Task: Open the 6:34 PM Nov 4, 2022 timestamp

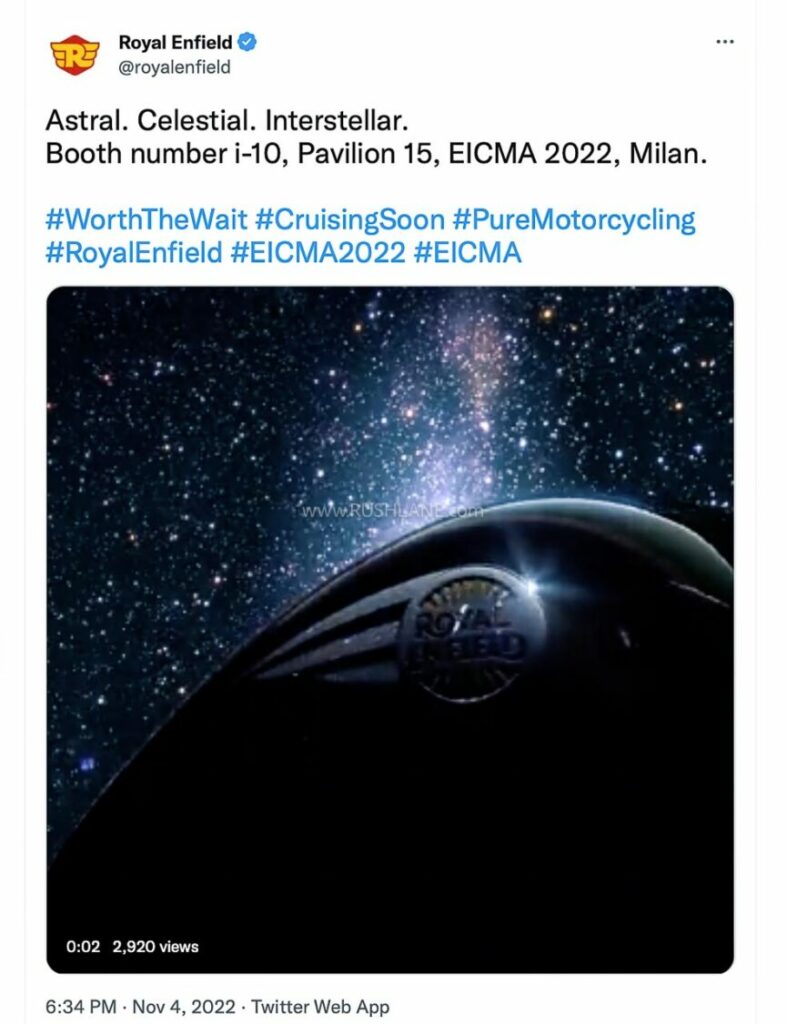Action: pos(140,1006)
